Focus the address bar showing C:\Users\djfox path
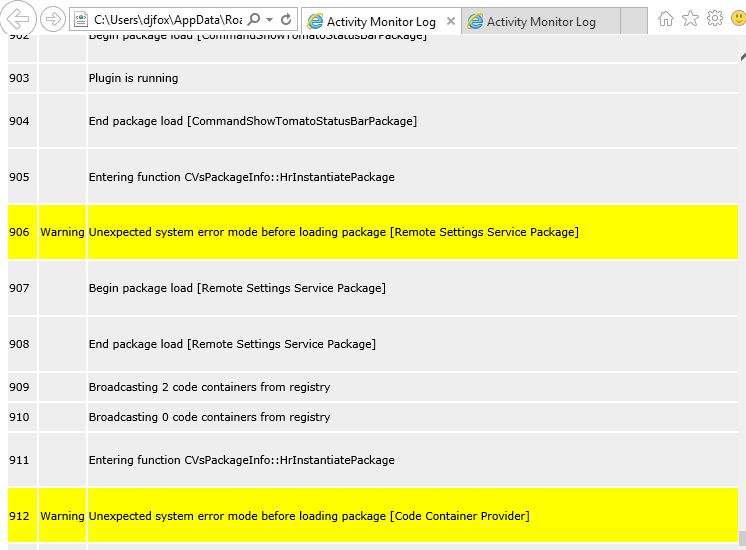The width and height of the screenshot is (746, 550). tap(168, 20)
